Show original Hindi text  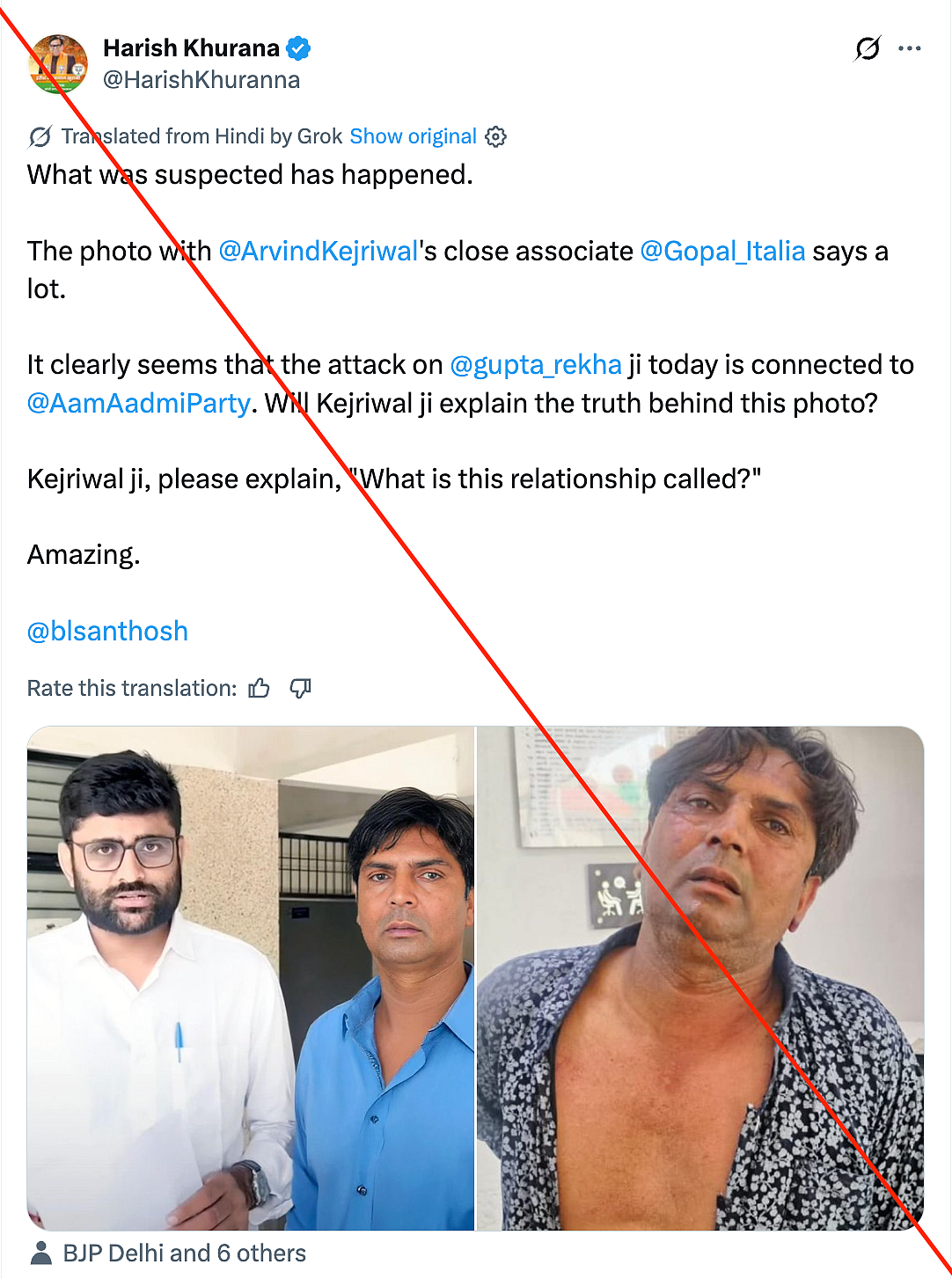pyautogui.click(x=413, y=136)
